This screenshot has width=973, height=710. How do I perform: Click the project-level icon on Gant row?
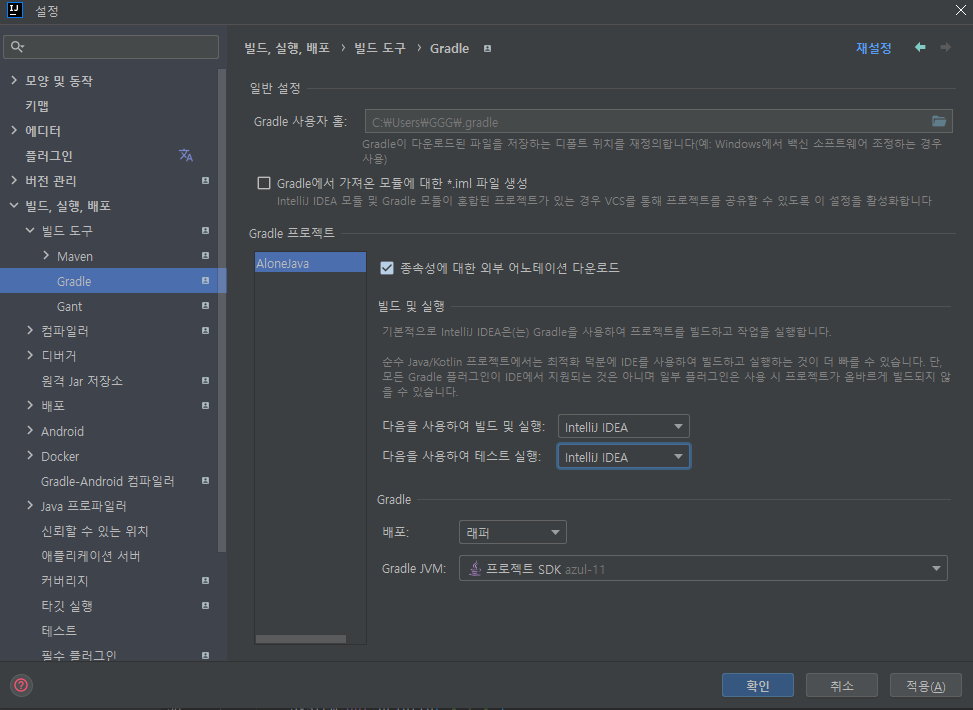[x=205, y=305]
